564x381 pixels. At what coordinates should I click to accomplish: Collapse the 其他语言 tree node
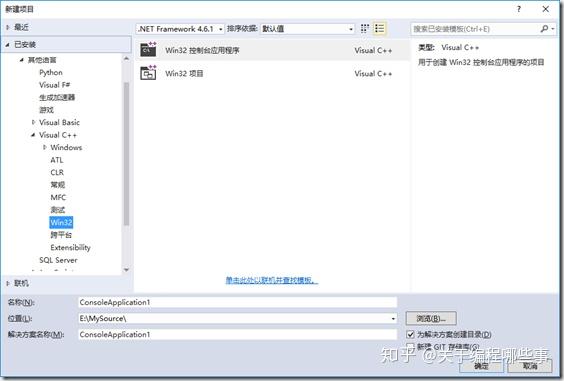coord(22,60)
